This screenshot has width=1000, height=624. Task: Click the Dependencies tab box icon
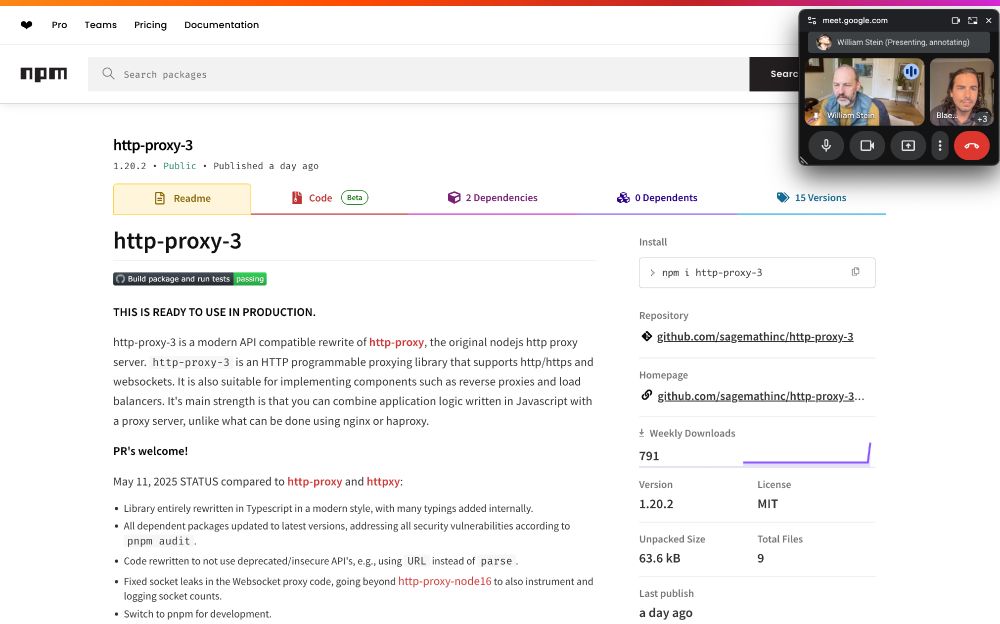point(454,198)
